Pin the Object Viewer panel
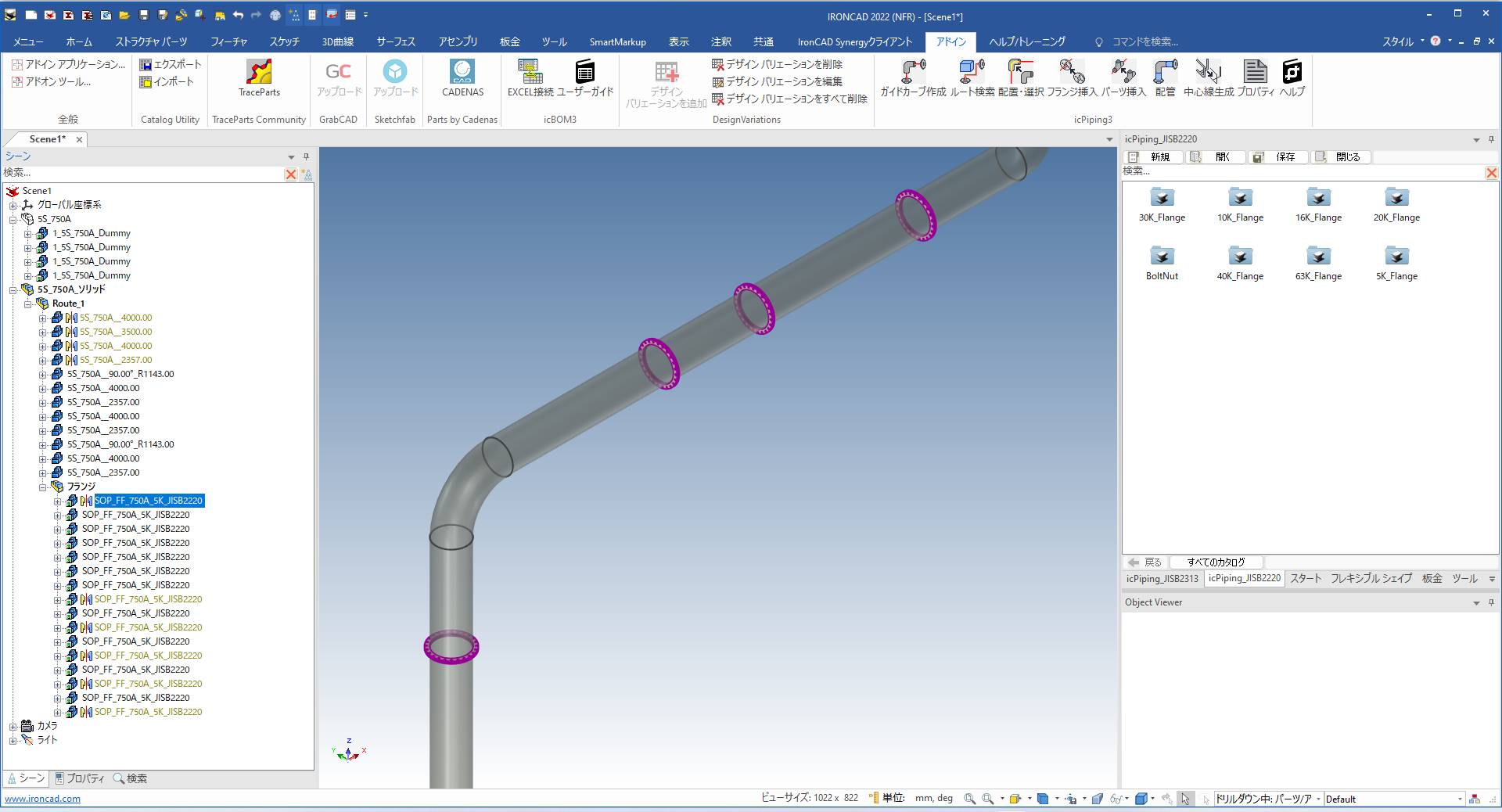The width and height of the screenshot is (1502, 812). pyautogui.click(x=1491, y=602)
